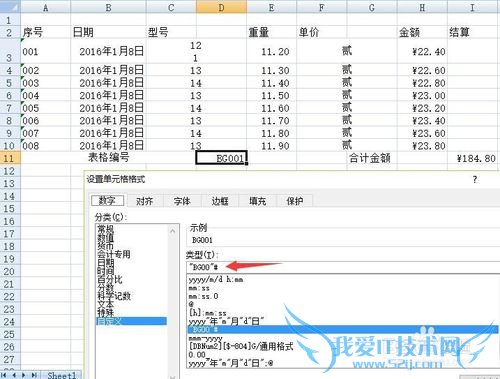Select column H header
The width and height of the screenshot is (500, 379).
[422, 7]
